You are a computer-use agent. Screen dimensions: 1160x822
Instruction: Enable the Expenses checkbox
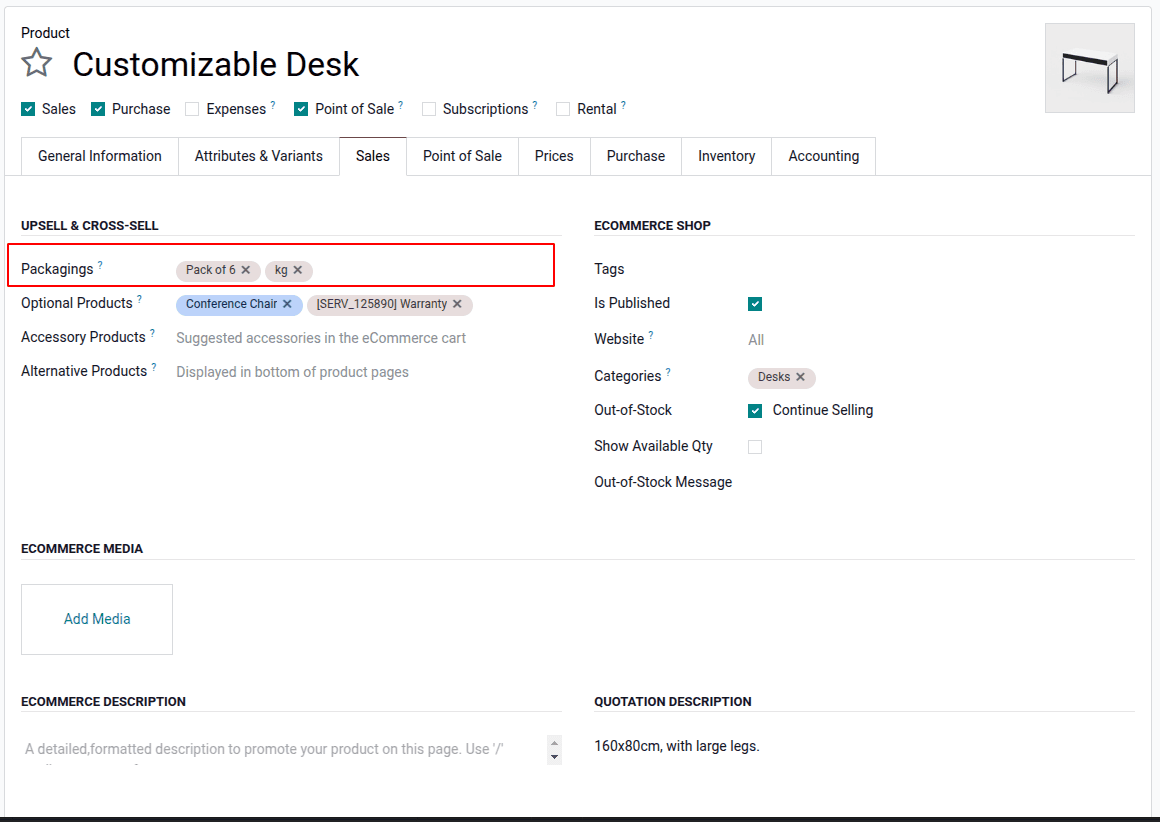pos(192,109)
